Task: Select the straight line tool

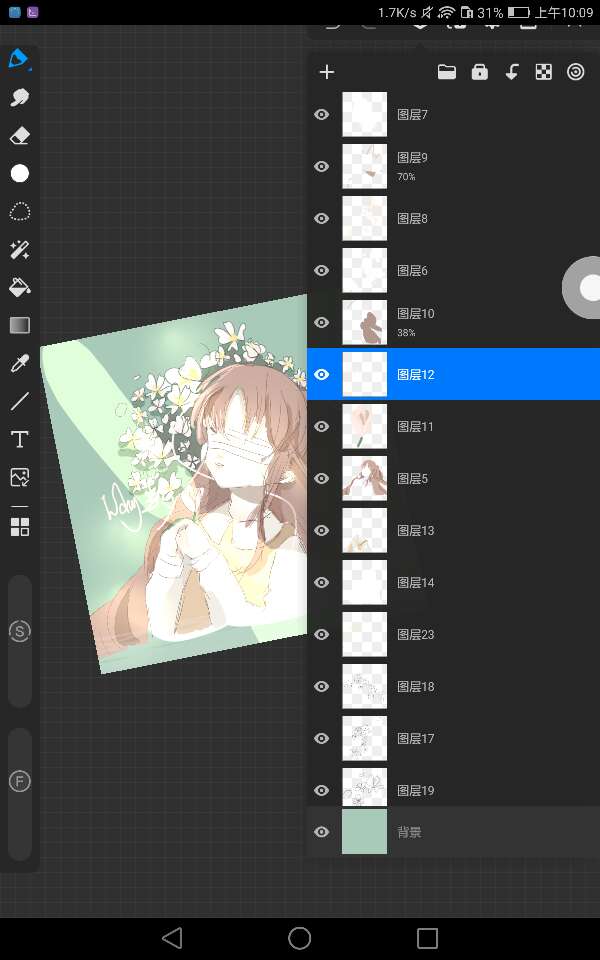Action: click(x=20, y=401)
